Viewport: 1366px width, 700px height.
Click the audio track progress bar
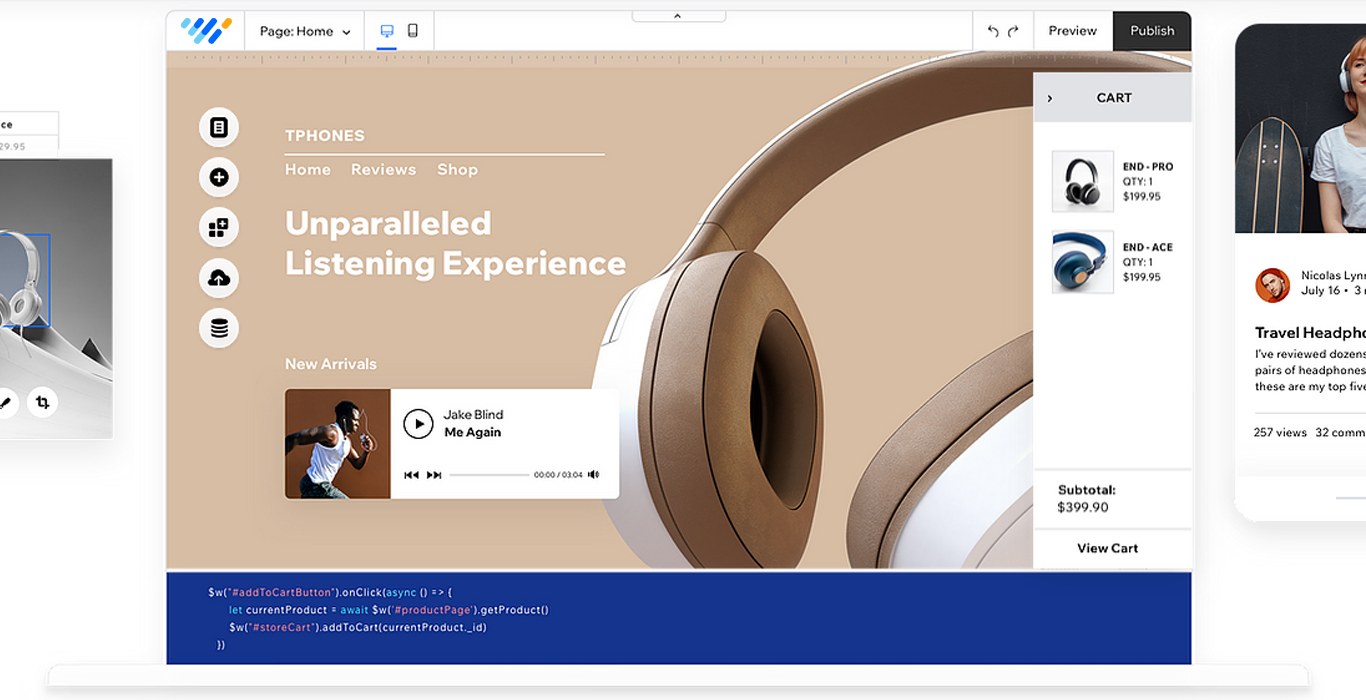point(489,475)
